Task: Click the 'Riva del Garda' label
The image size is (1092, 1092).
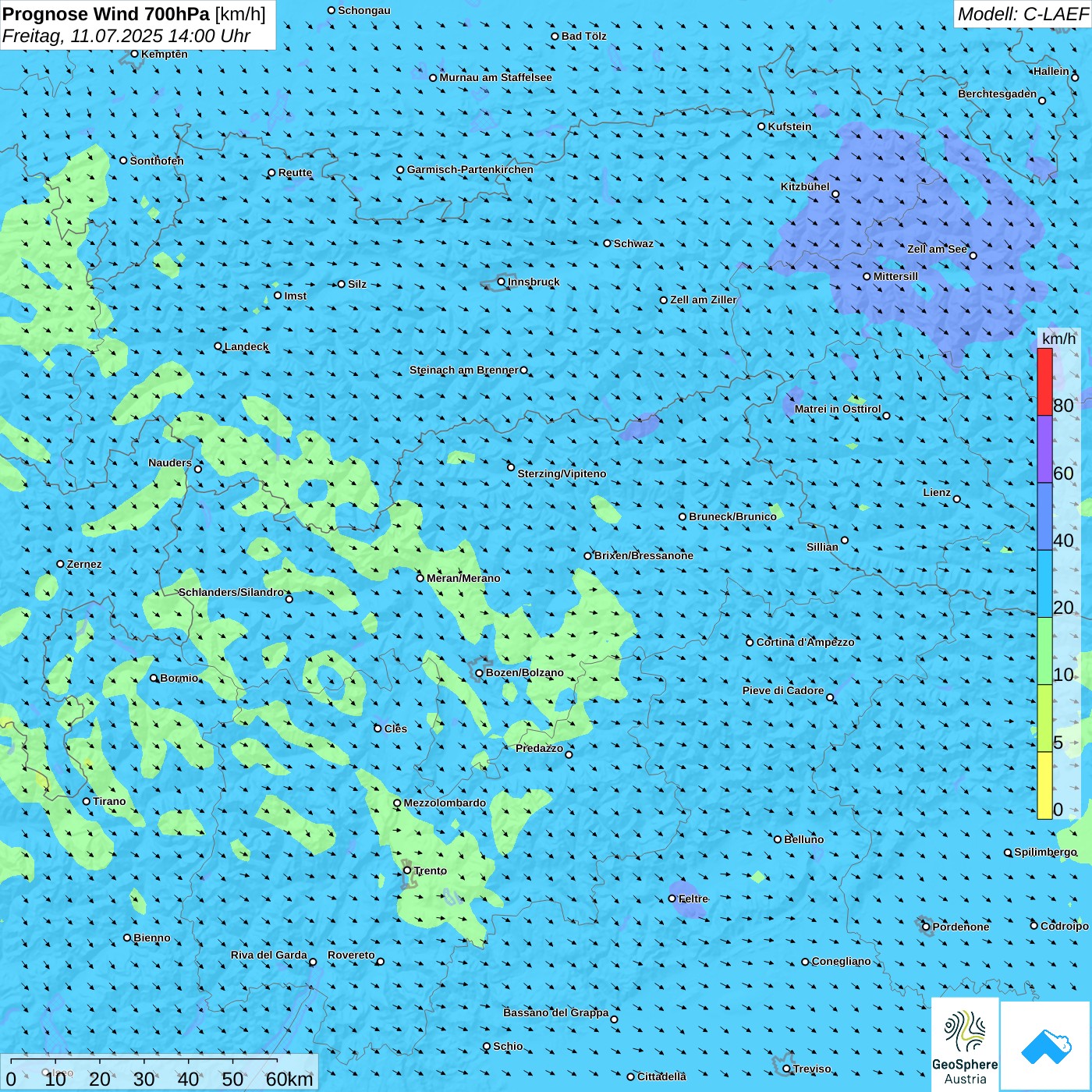Action: pos(269,955)
